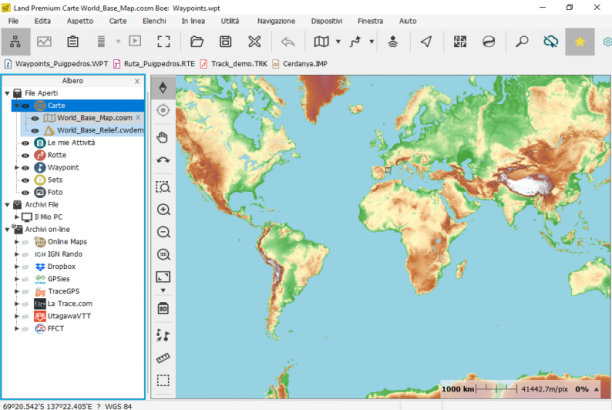Click the save disk icon

click(225, 41)
